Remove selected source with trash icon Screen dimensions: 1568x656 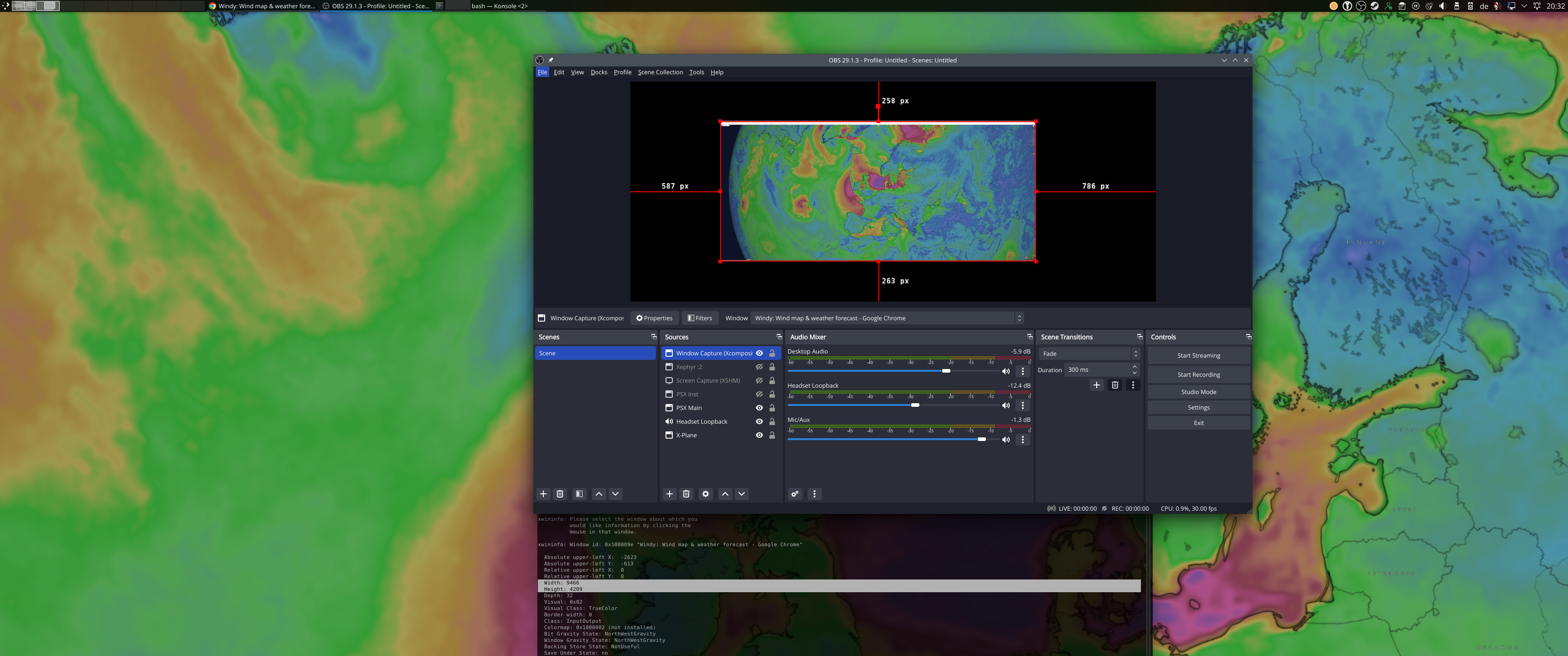click(686, 493)
